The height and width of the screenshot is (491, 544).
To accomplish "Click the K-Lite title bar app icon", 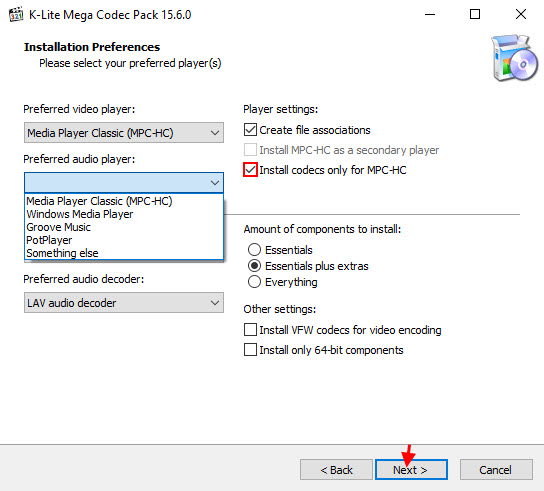I will [x=16, y=15].
